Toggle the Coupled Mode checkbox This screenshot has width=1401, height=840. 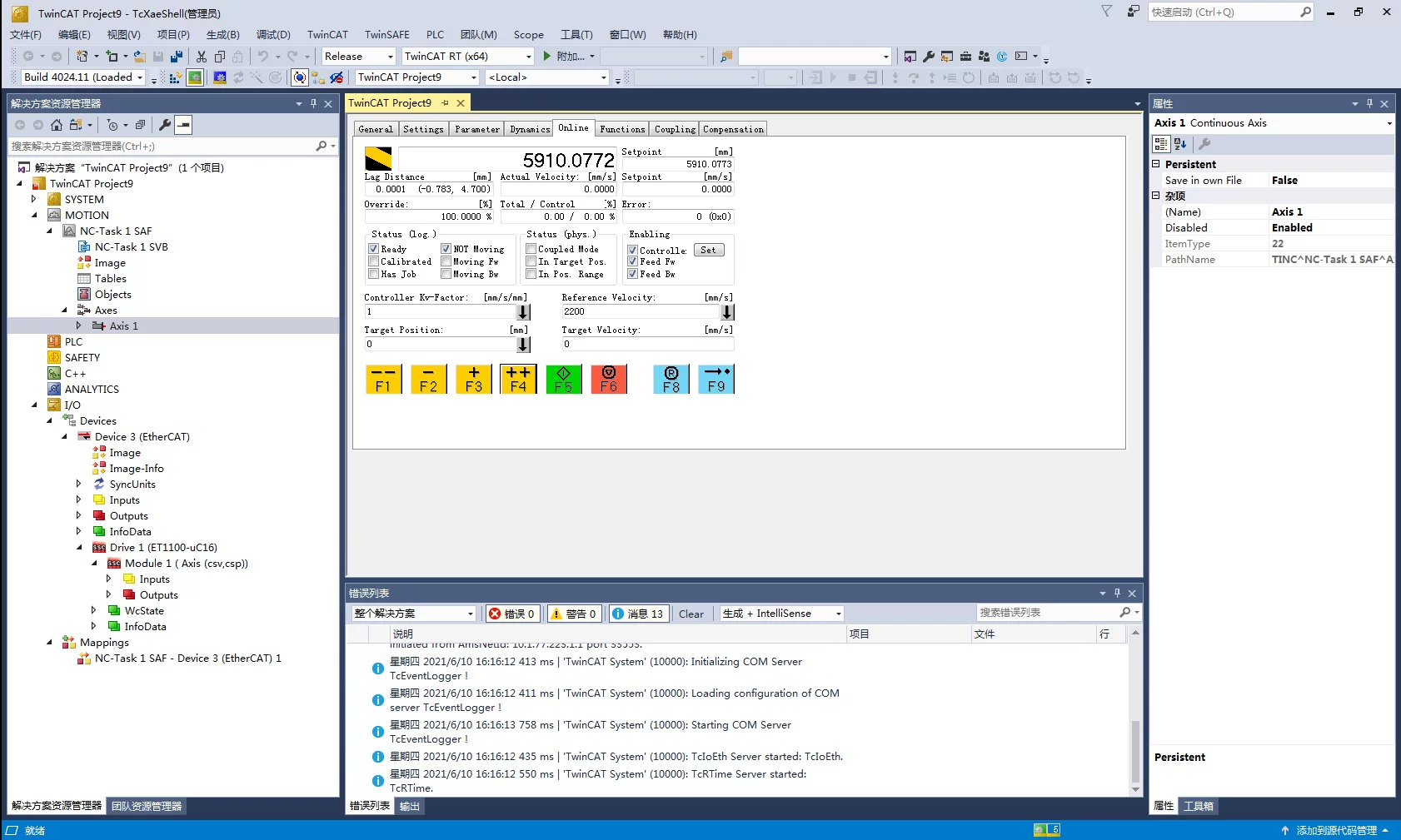click(531, 249)
